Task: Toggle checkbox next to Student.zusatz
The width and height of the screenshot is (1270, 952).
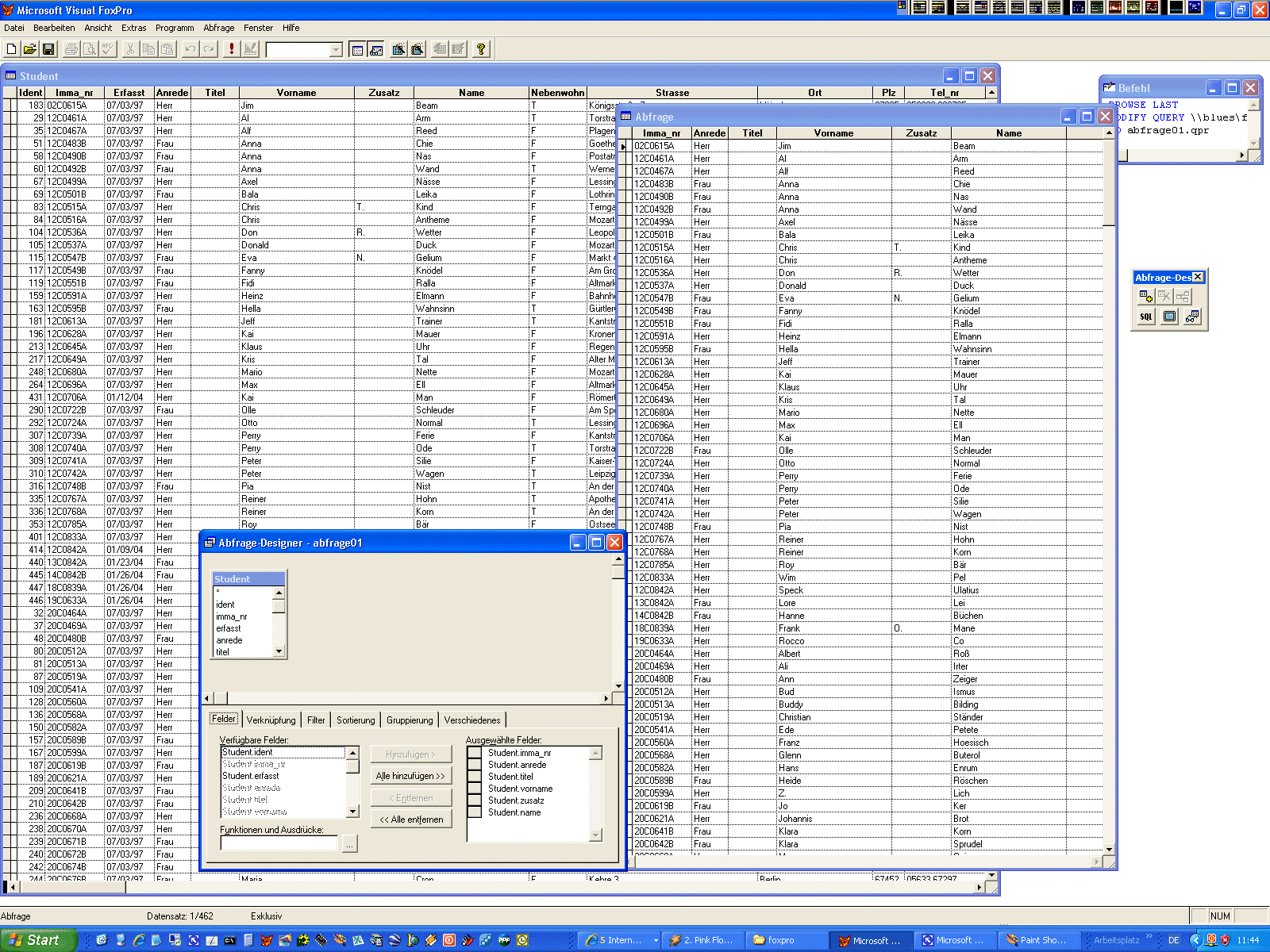Action: tap(475, 800)
